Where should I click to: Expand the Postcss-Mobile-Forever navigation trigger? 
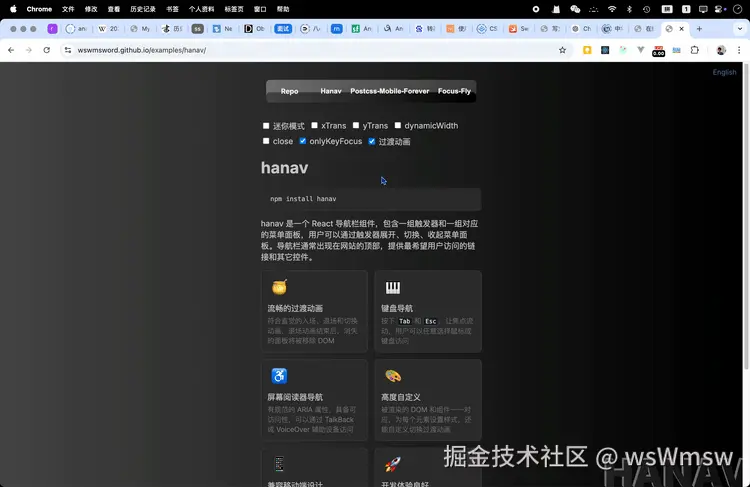(390, 91)
